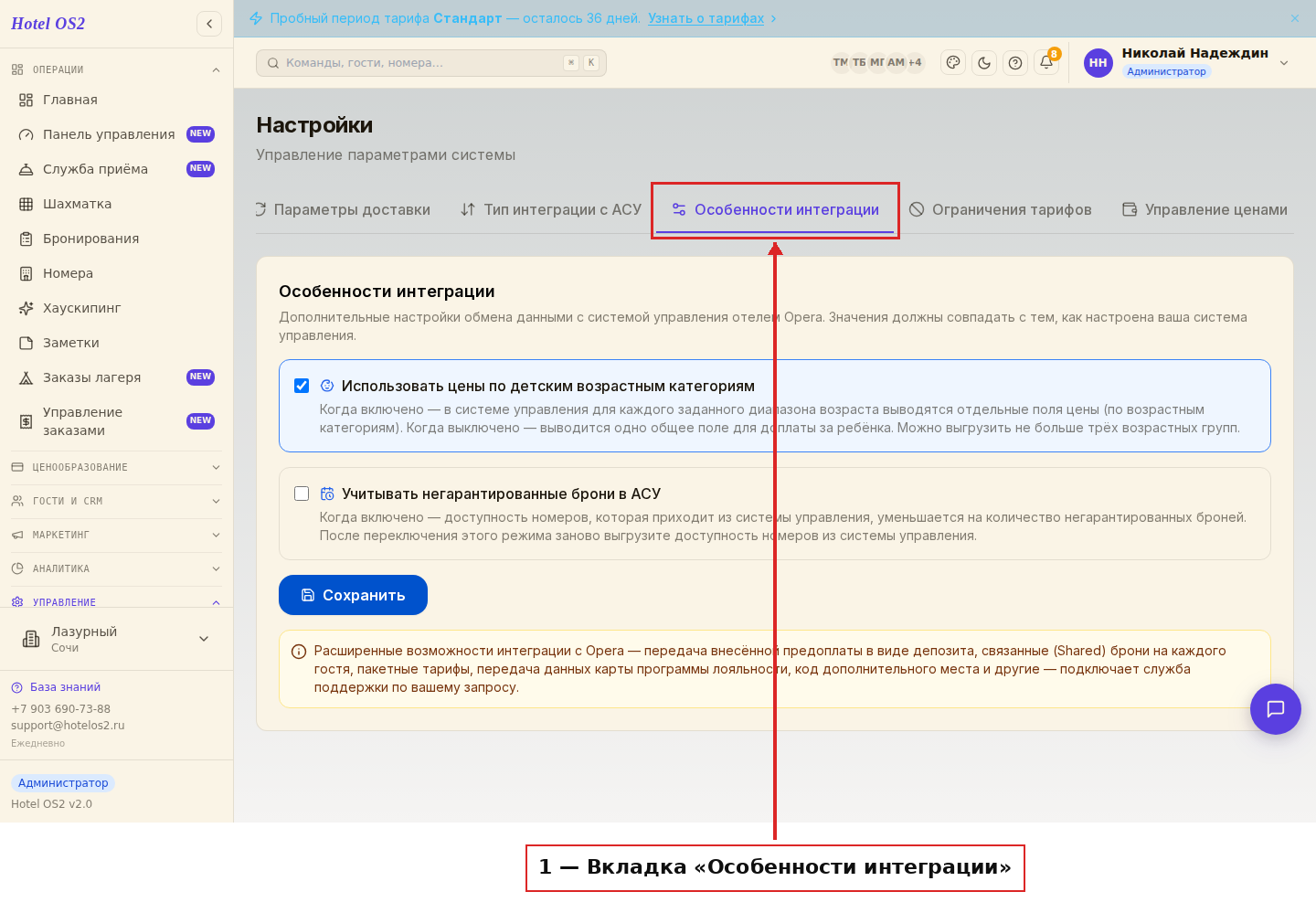Click the Hotel OS2 logo
The width and height of the screenshot is (1316, 913).
[48, 24]
